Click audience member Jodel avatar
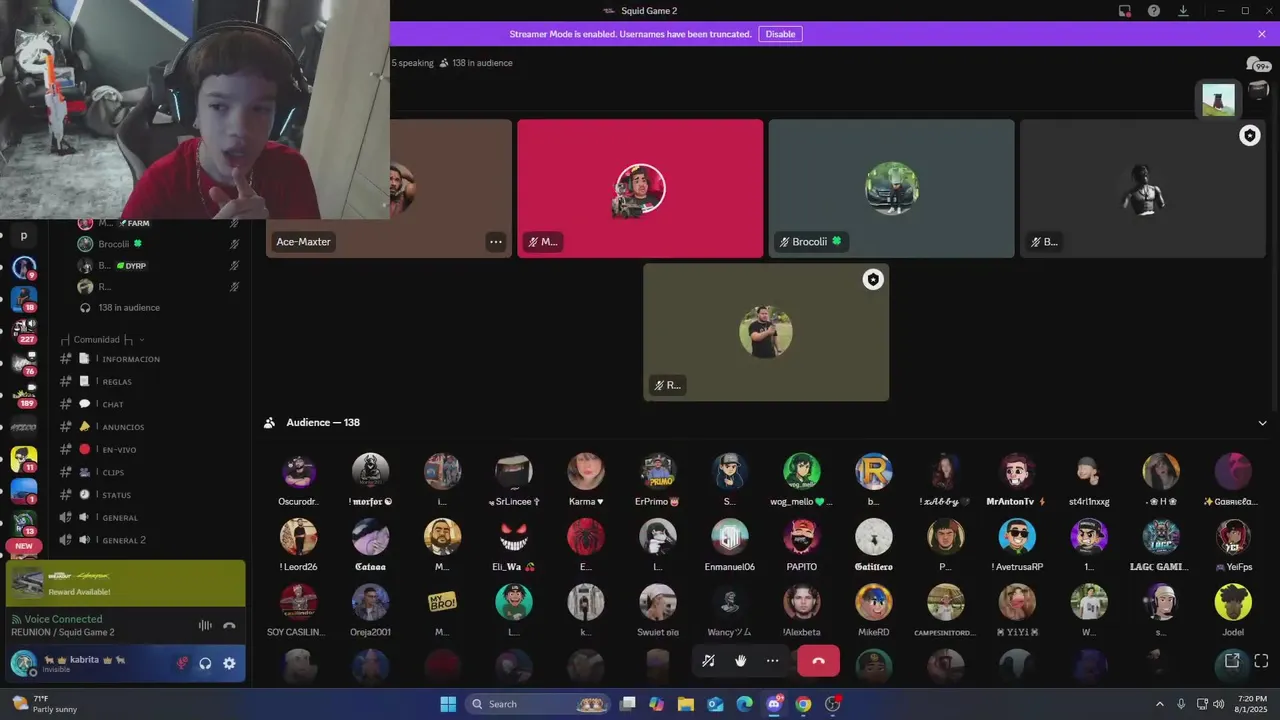 tap(1233, 602)
